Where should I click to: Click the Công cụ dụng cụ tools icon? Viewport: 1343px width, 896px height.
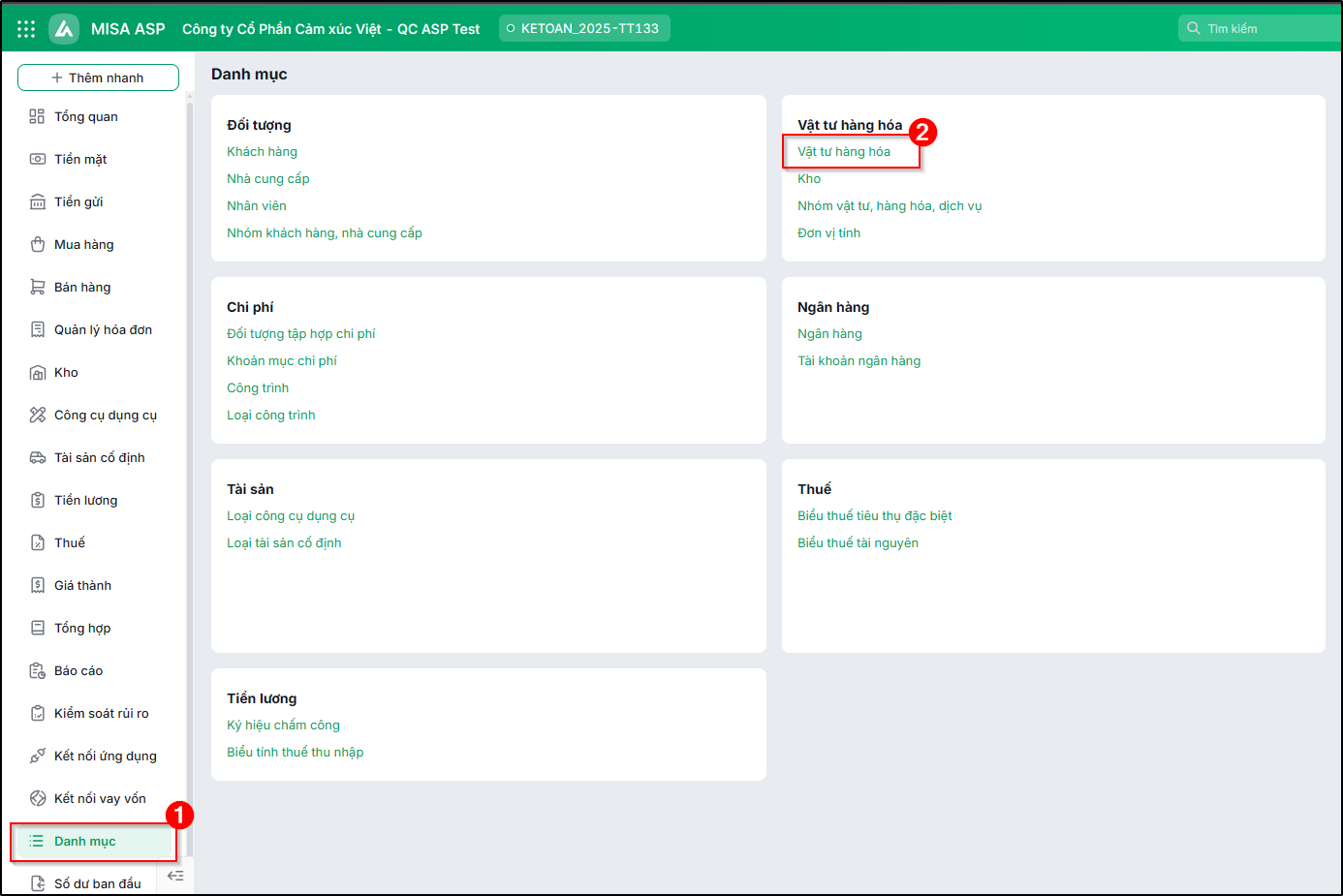click(37, 415)
